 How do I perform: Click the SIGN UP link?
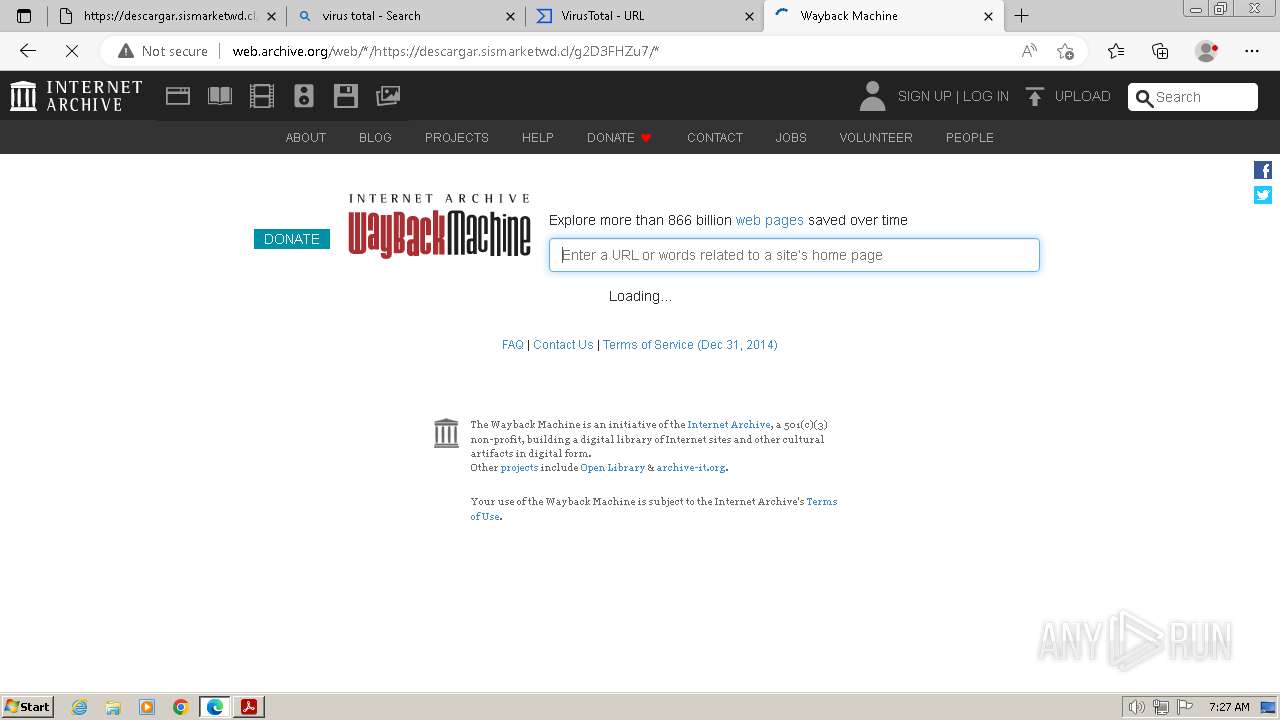[x=925, y=96]
